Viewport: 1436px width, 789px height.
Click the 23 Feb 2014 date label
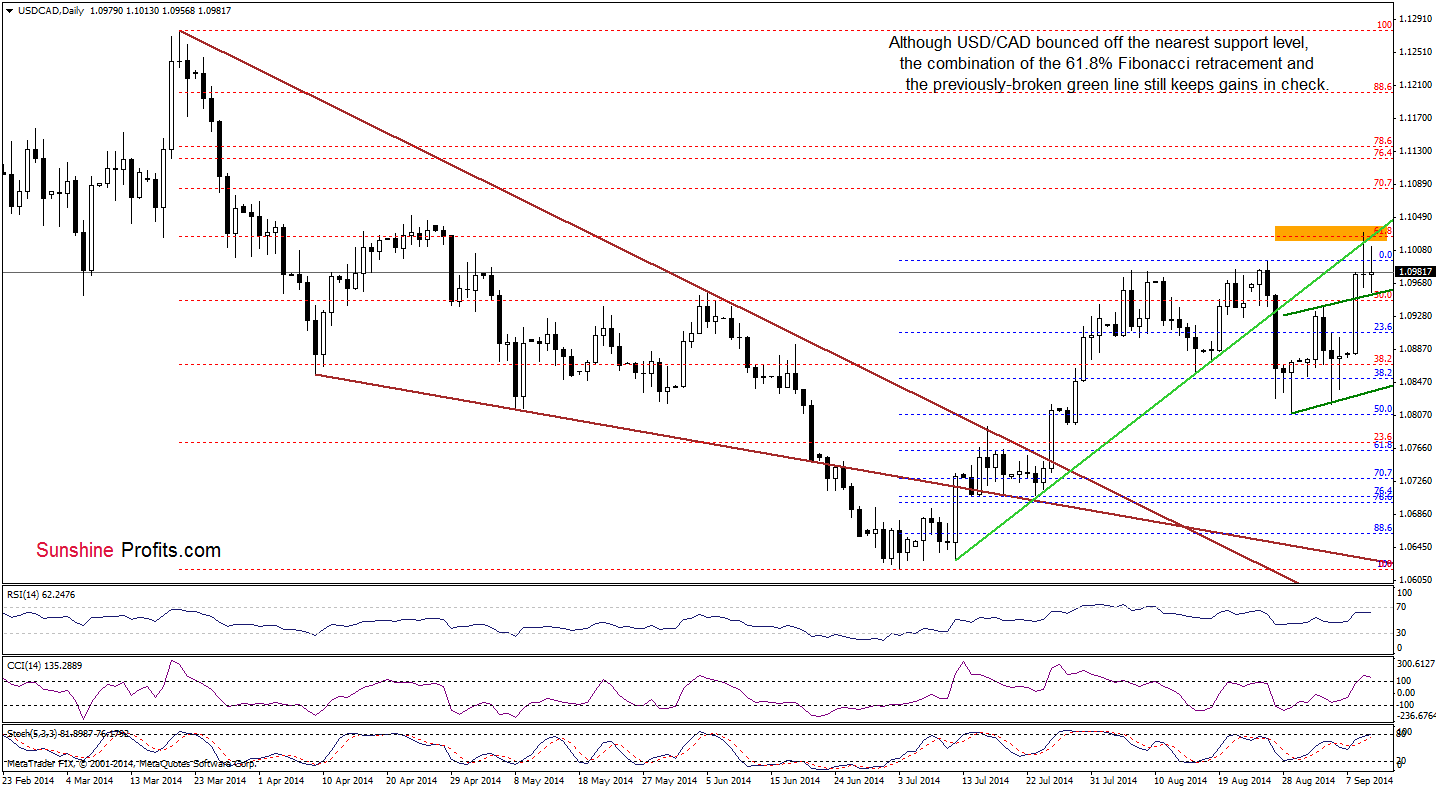click(x=28, y=780)
